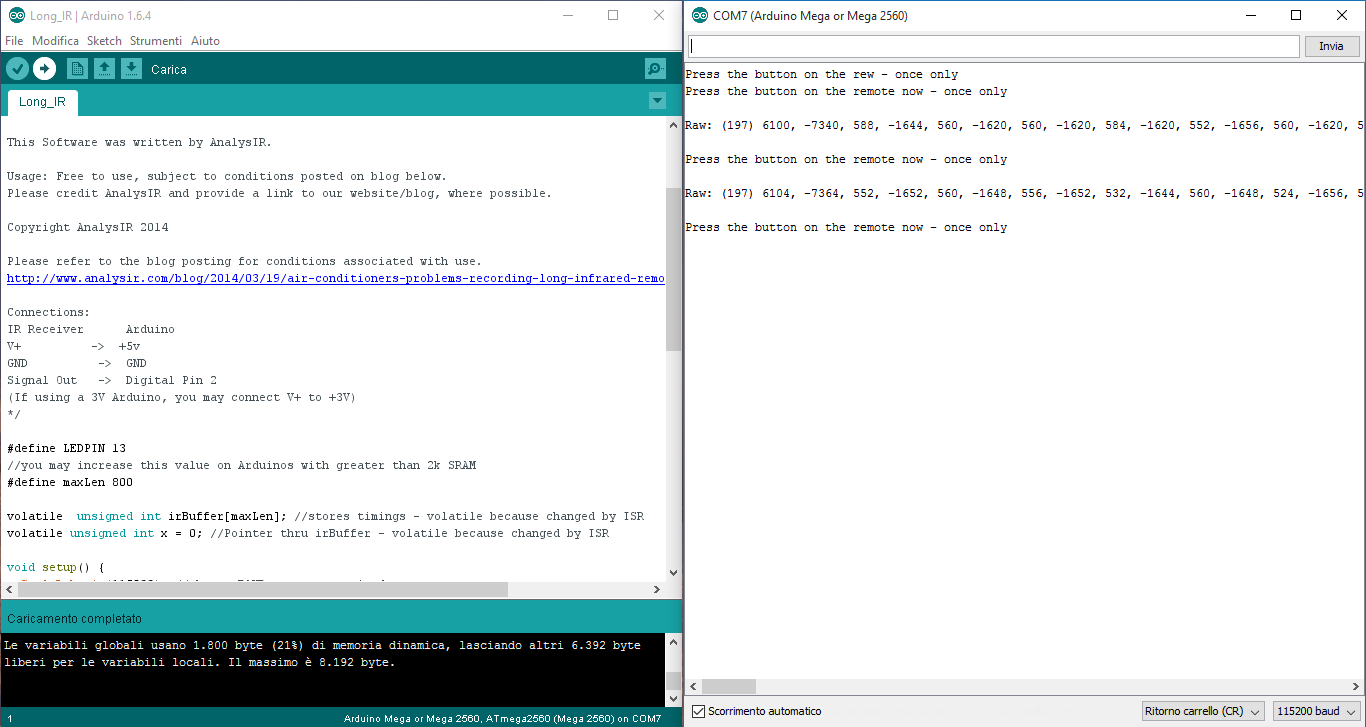Click the Upload arrow icon
1366x727 pixels.
(45, 68)
